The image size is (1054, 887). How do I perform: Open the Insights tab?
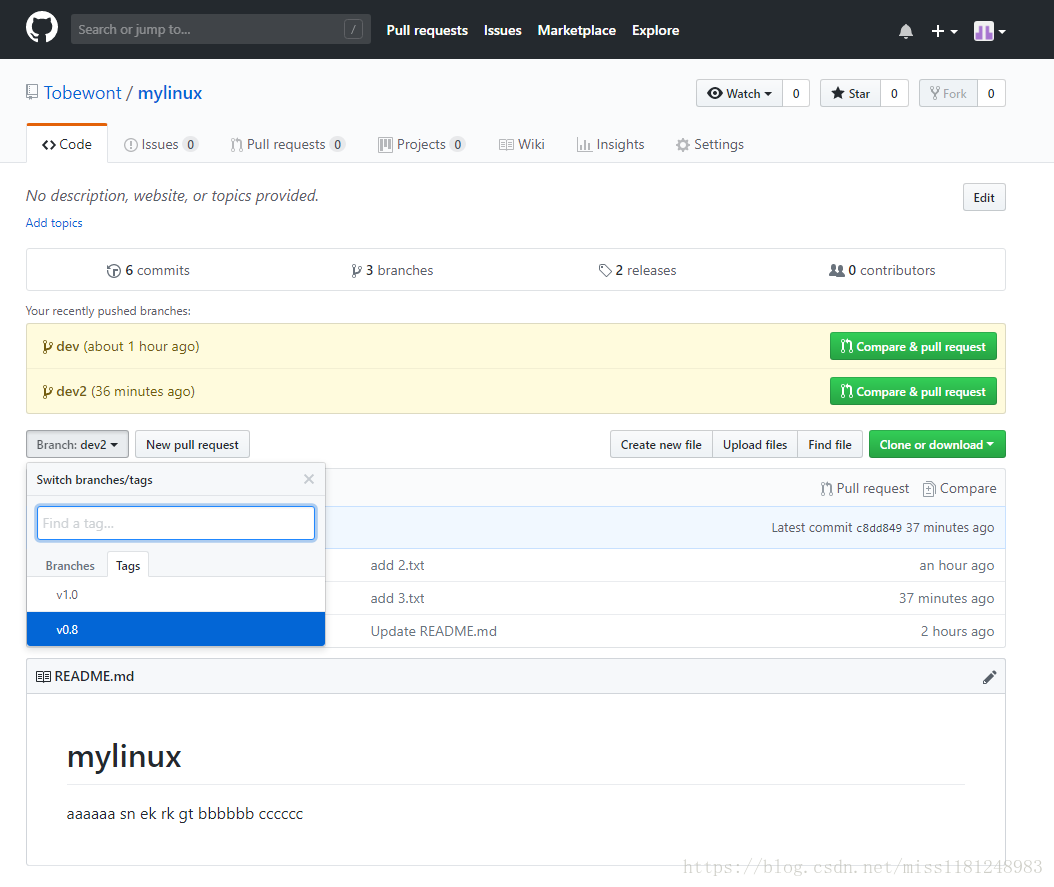pos(610,144)
